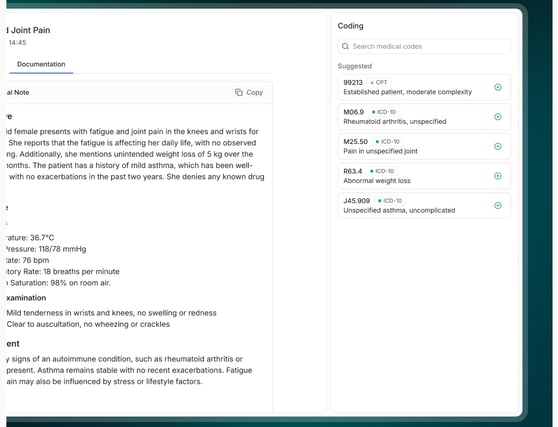
Task: Select the Abnormal weight loss code card
Action: [424, 176]
